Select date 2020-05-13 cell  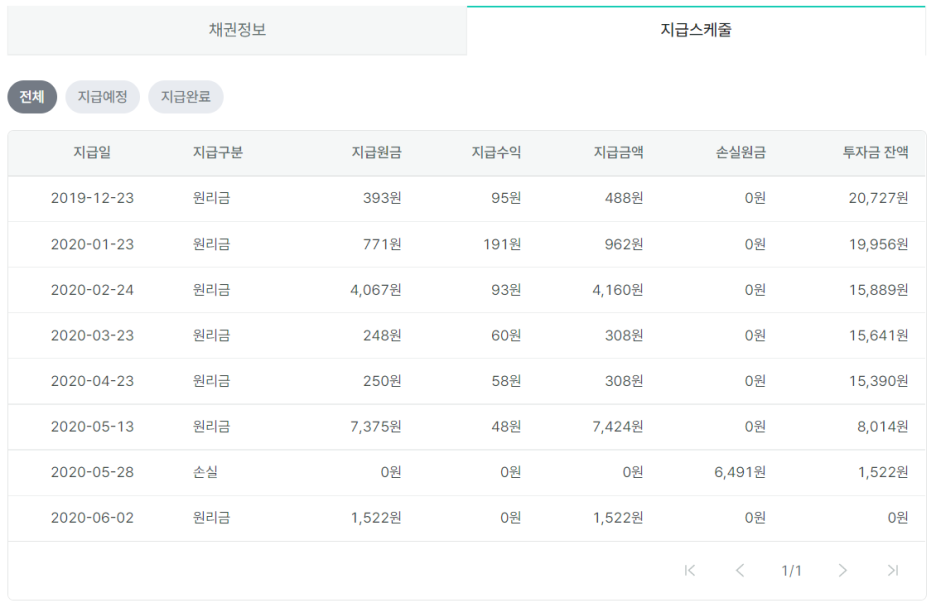[x=93, y=427]
